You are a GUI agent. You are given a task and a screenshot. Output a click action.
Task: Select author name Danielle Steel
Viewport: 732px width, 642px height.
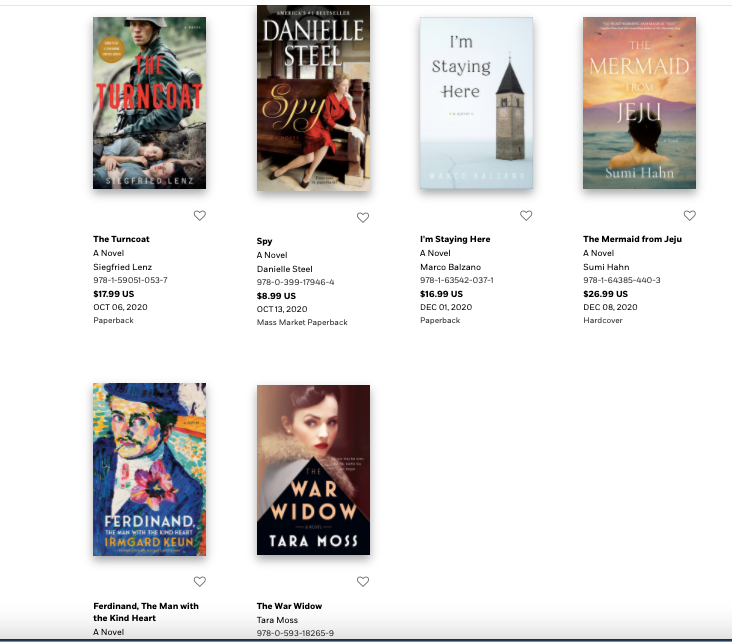pyautogui.click(x=284, y=269)
